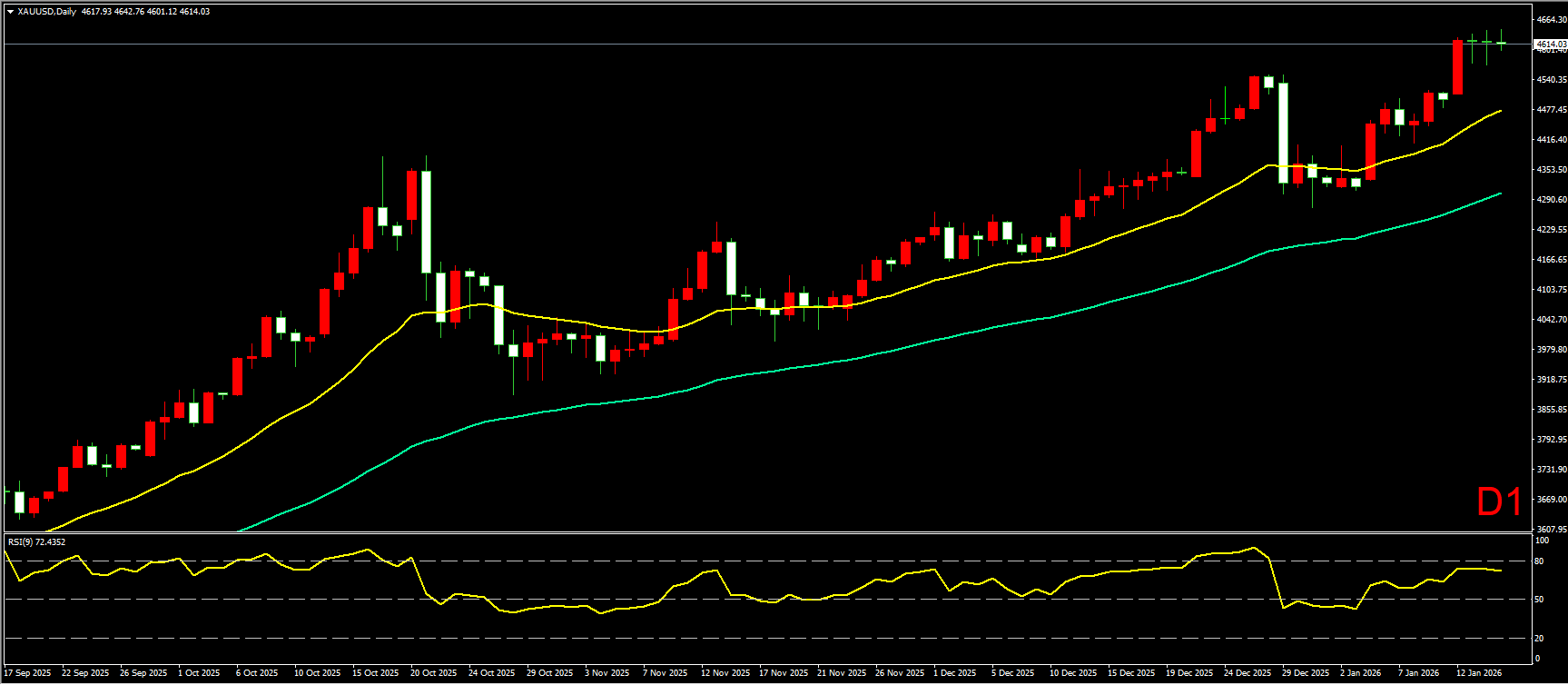Viewport: 1568px width, 685px height.
Task: Select the OHLC values ending in 4614.03
Action: tap(145, 12)
